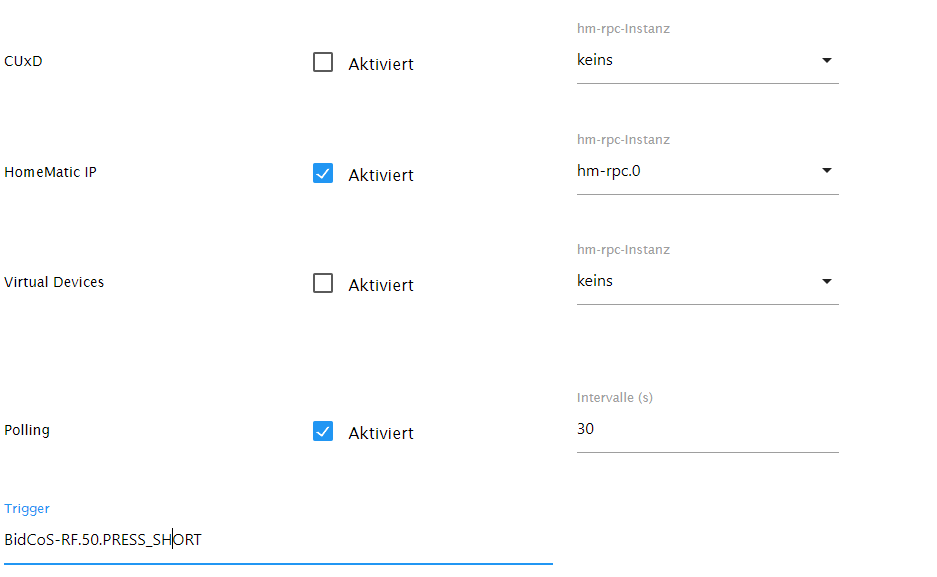Click the Intervalle (s) input field
Screen dimensions: 937x577
click(x=706, y=429)
